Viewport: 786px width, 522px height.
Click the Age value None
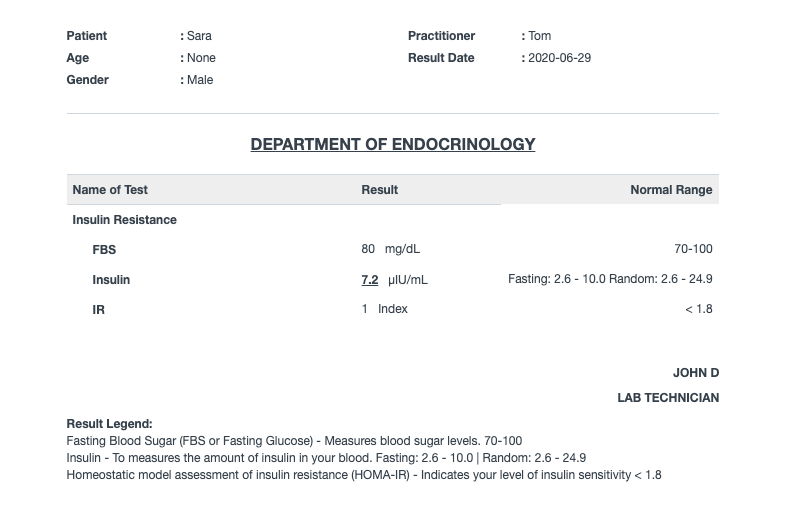(201, 58)
